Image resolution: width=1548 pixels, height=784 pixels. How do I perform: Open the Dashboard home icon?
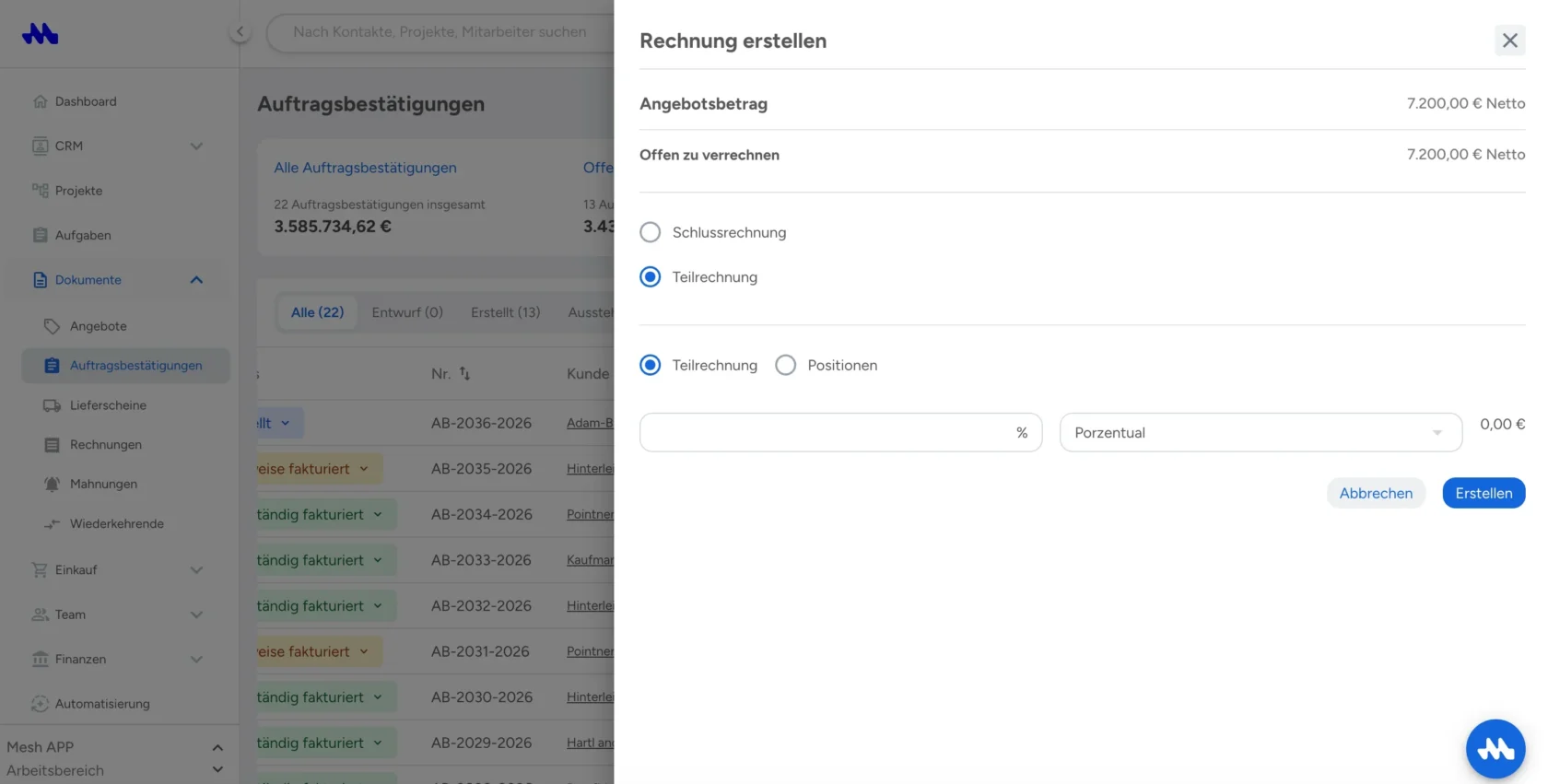pyautogui.click(x=40, y=101)
